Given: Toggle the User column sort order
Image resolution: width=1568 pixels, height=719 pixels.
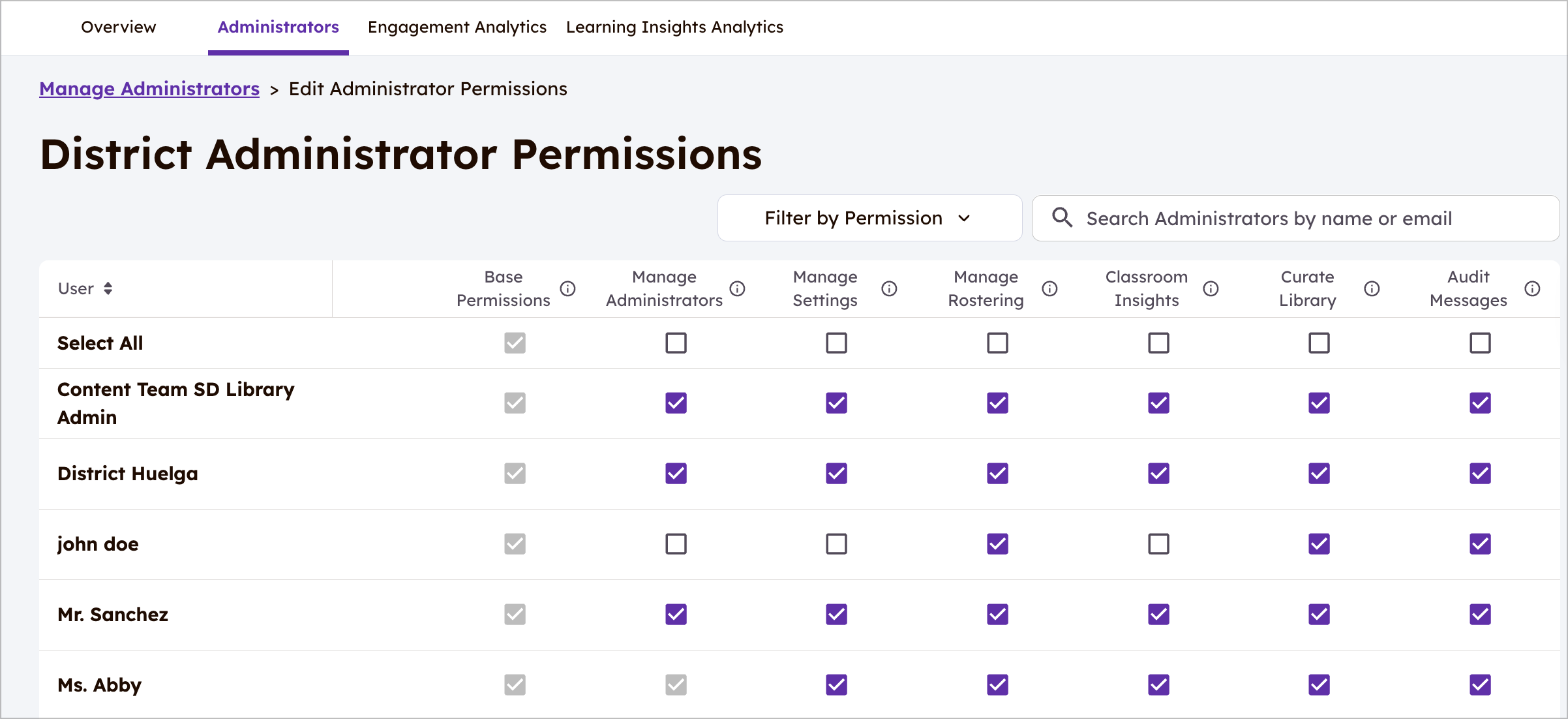Looking at the screenshot, I should click(x=109, y=288).
